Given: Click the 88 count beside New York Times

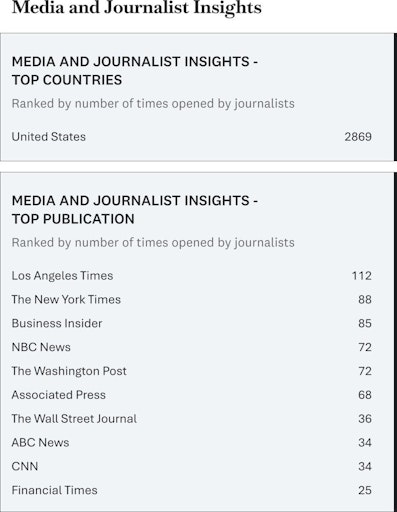Looking at the screenshot, I should [x=365, y=299].
